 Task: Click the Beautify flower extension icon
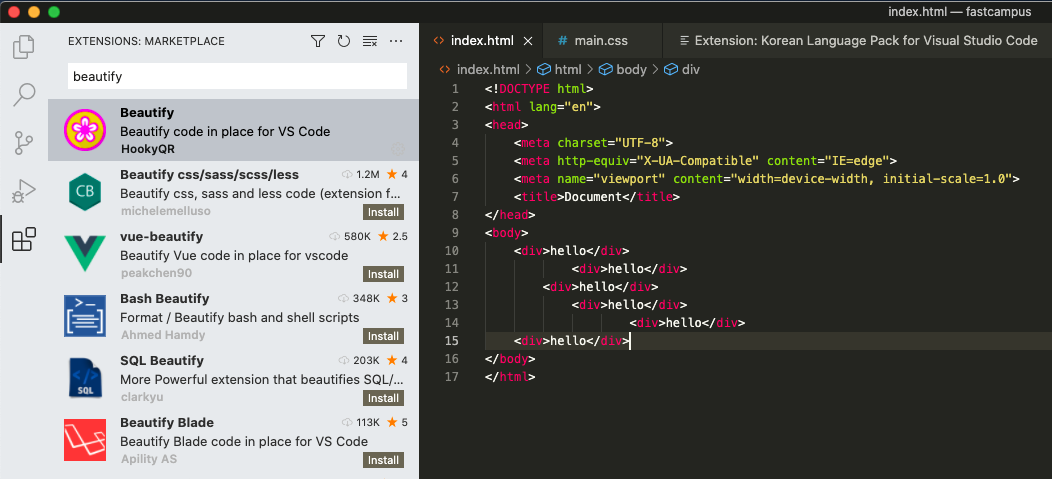85,130
